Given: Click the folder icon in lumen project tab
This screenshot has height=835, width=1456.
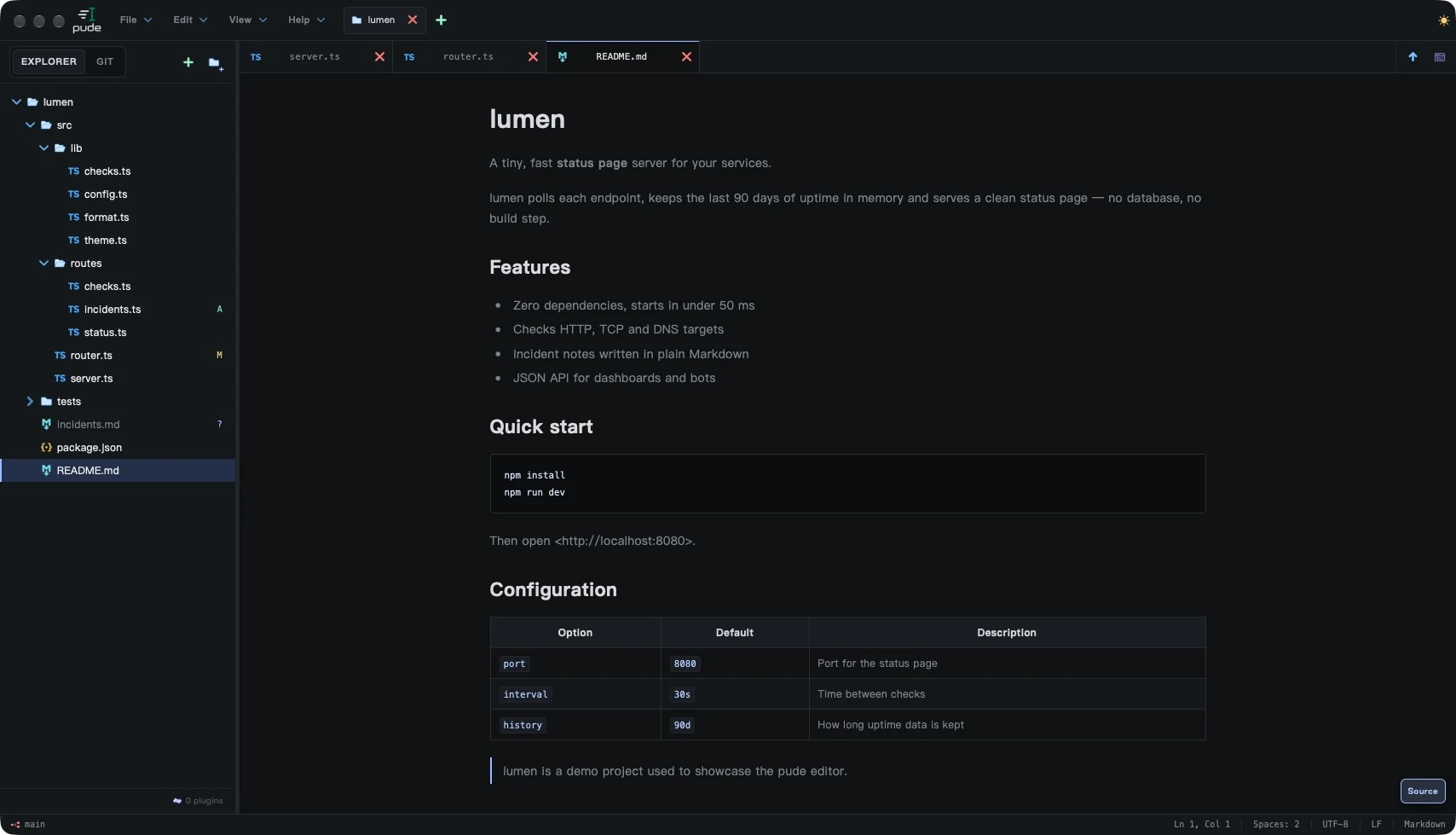Looking at the screenshot, I should point(356,20).
